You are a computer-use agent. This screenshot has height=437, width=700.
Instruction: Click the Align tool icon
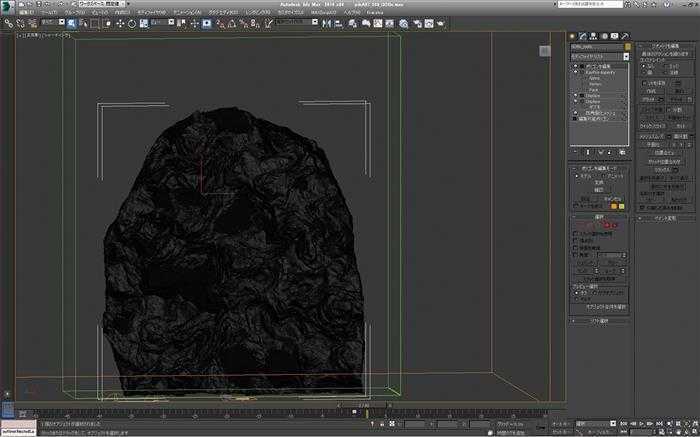338,23
